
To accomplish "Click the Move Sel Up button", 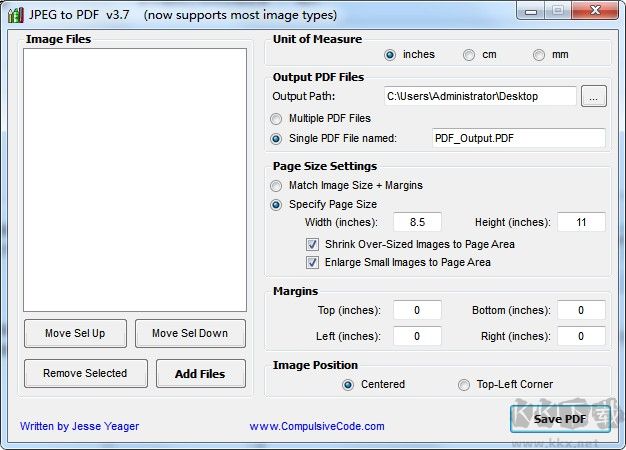I will click(x=75, y=333).
